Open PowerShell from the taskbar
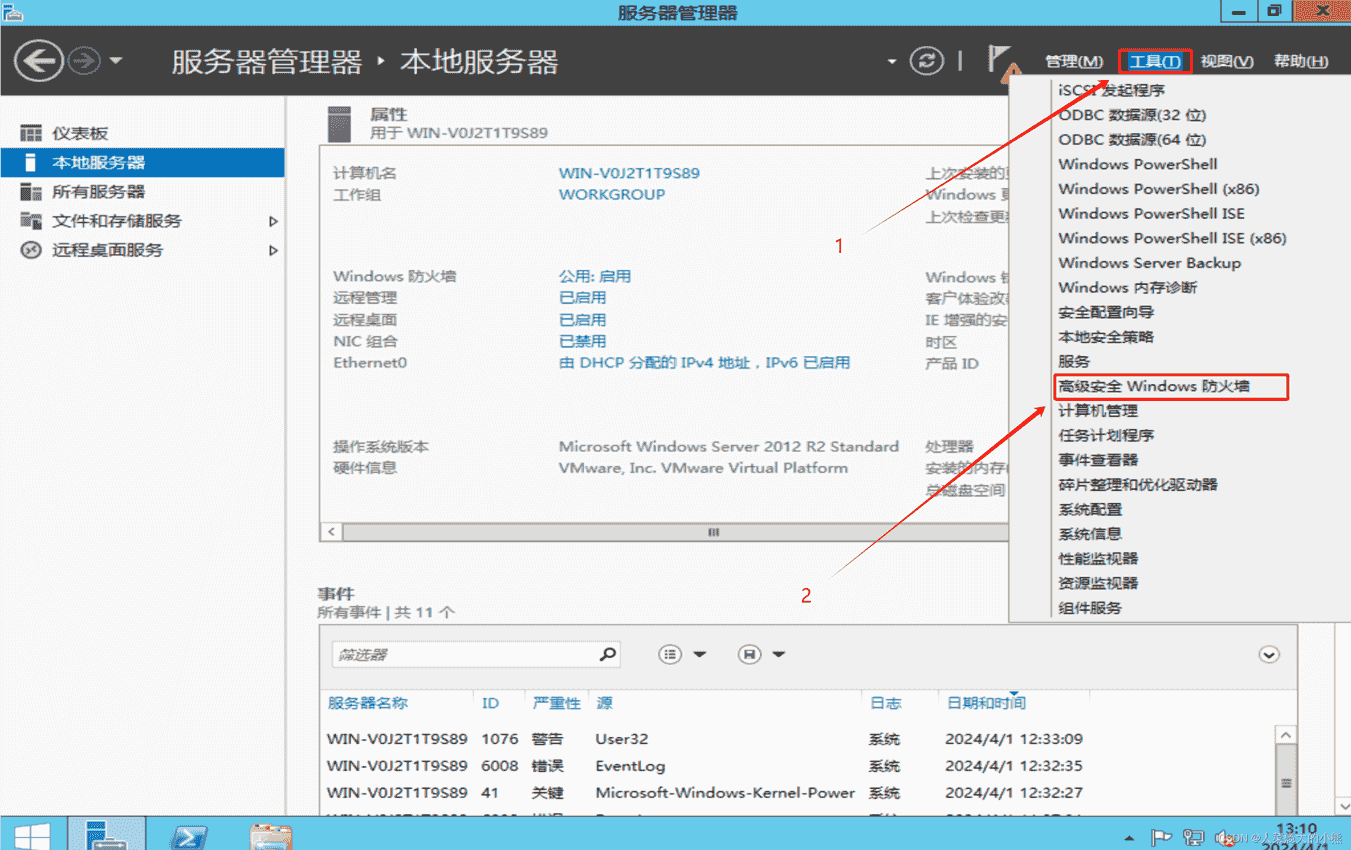The image size is (1351, 850). (x=190, y=835)
